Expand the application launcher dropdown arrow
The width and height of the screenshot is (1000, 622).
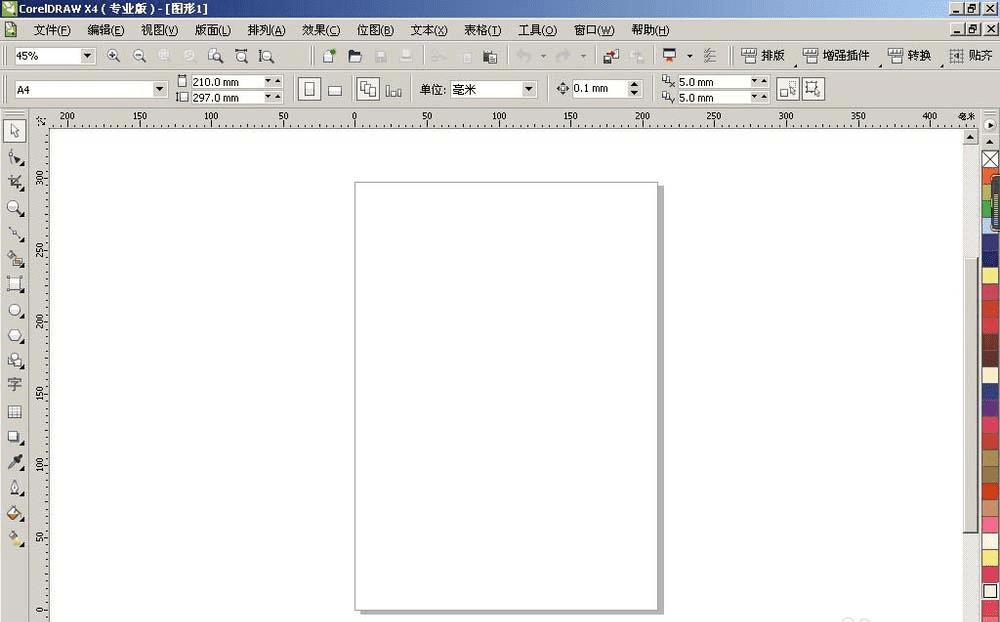tap(689, 56)
